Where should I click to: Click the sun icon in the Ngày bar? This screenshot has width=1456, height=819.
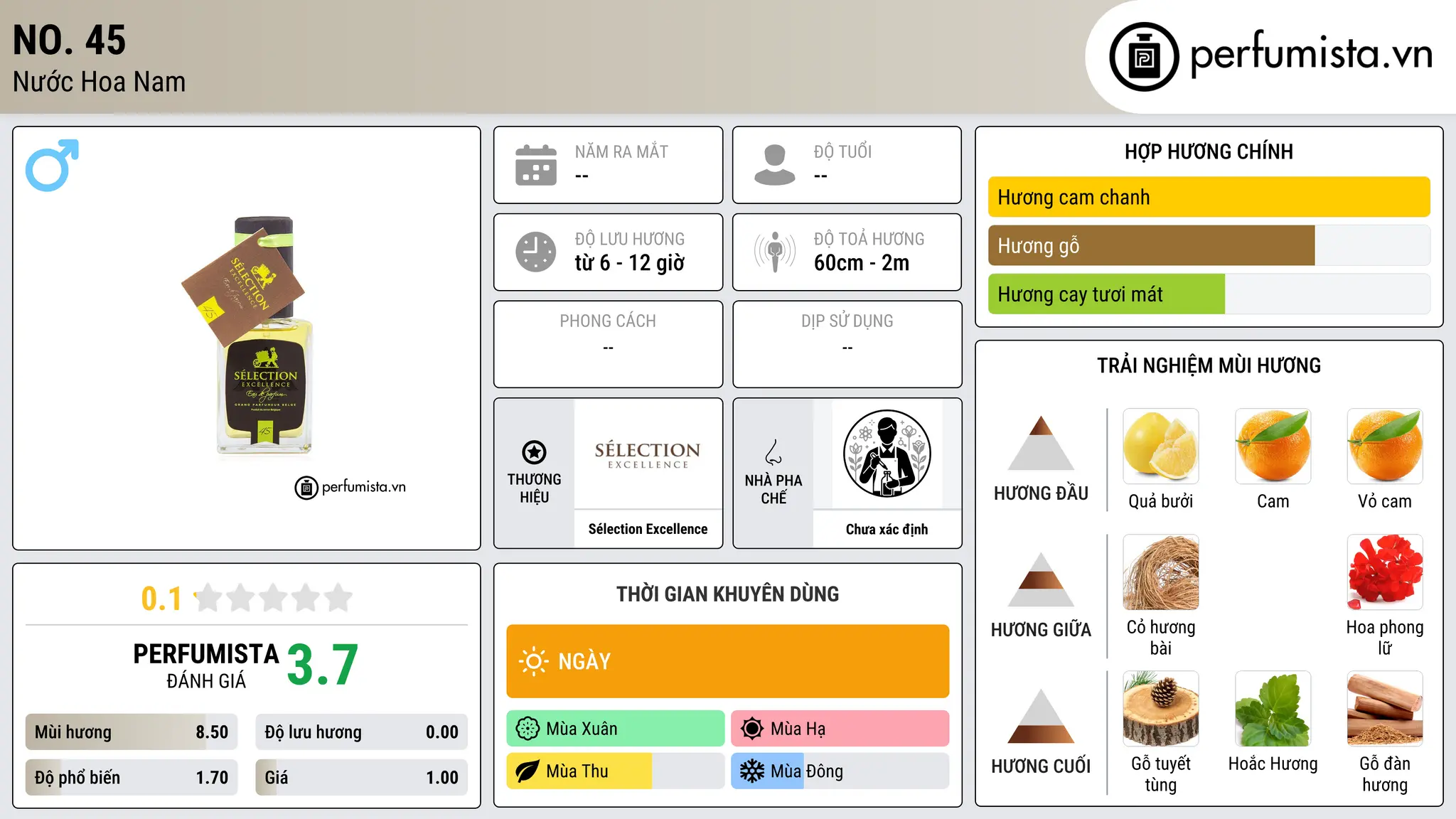533,661
